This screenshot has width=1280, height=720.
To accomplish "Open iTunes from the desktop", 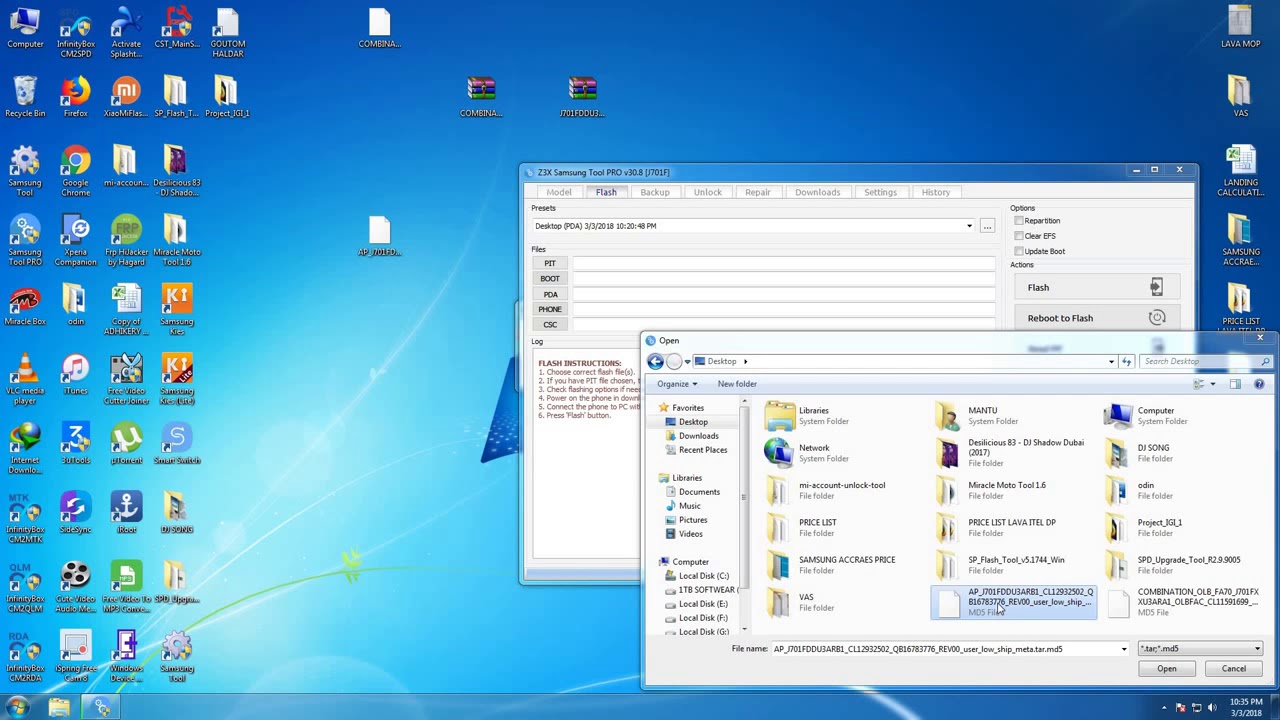I will [x=75, y=375].
